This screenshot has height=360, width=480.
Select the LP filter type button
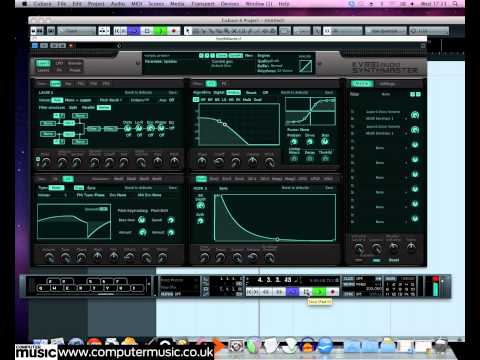(x=196, y=100)
